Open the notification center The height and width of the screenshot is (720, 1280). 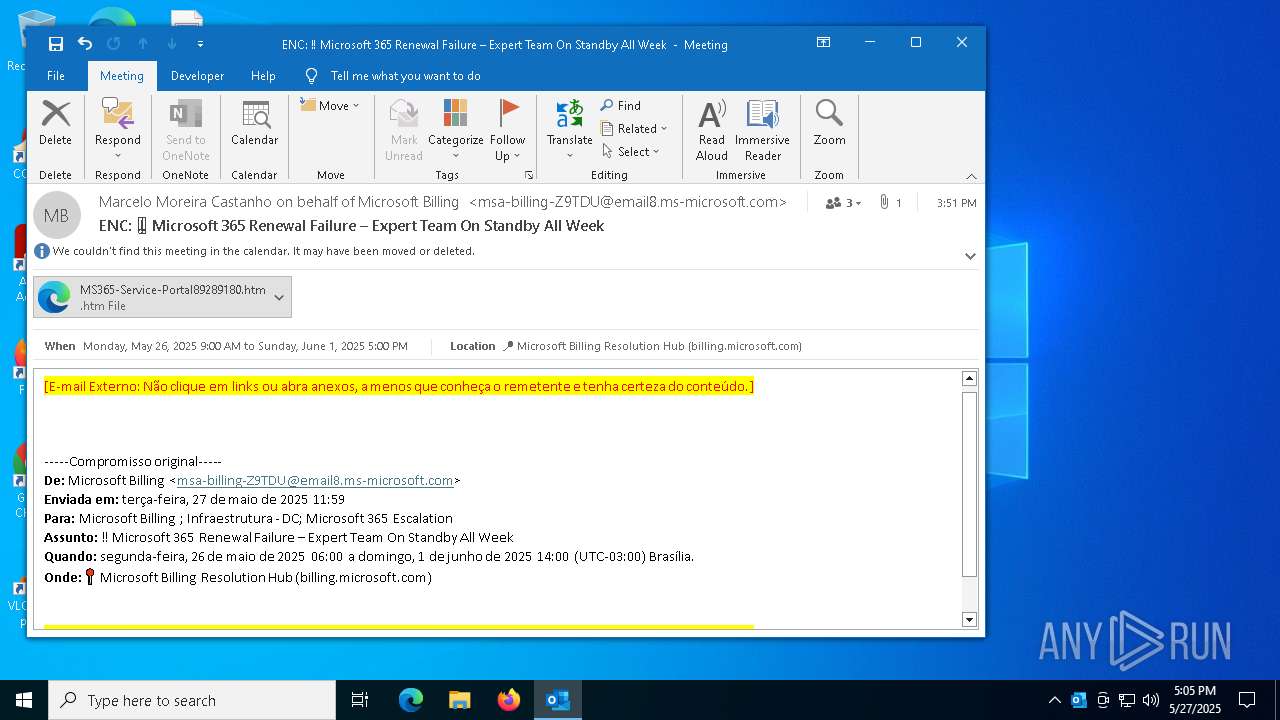point(1247,700)
